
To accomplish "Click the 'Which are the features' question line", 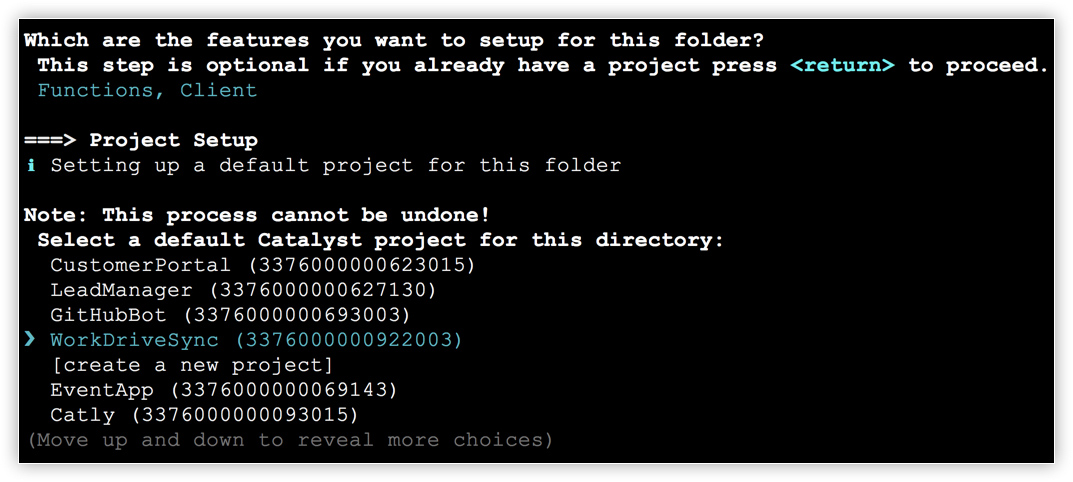I will click(x=394, y=40).
